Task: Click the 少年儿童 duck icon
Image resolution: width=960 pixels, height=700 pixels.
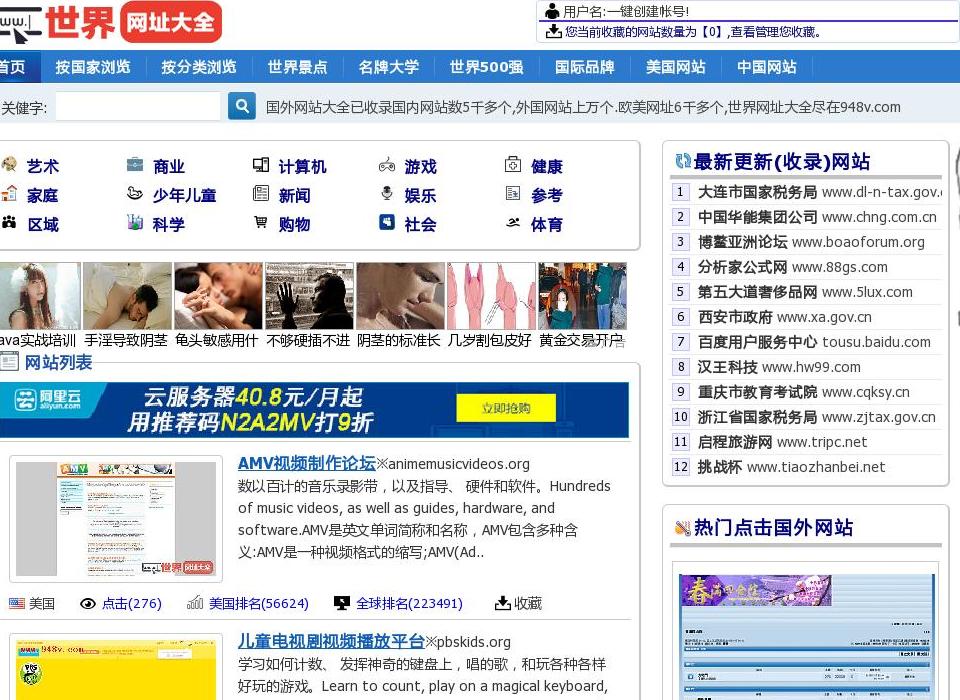Action: pyautogui.click(x=135, y=194)
